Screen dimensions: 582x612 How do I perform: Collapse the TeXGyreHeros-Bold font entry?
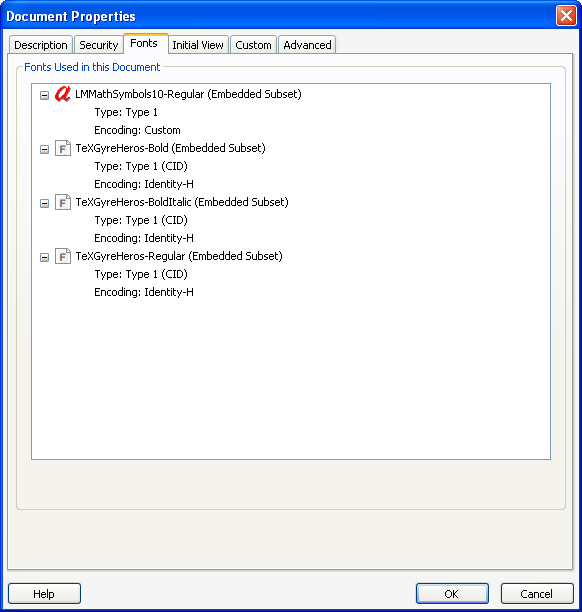pos(44,149)
